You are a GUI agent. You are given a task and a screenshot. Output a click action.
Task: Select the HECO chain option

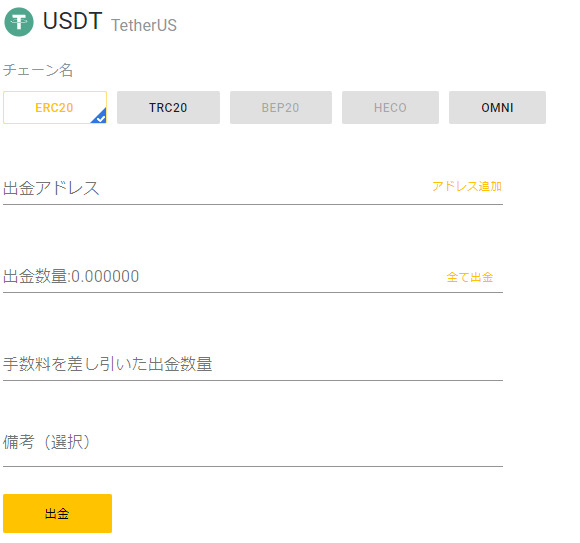pyautogui.click(x=390, y=108)
